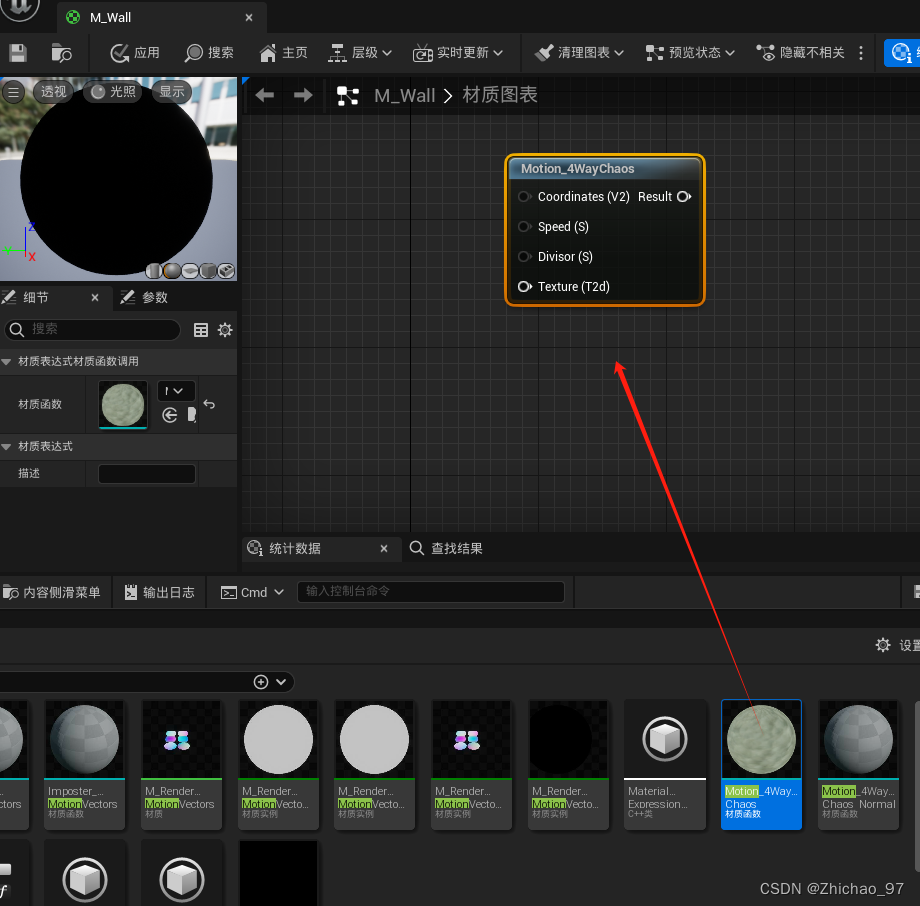Select M_Render MotionVectors 材质 material asset
The height and width of the screenshot is (906, 920).
(x=181, y=764)
